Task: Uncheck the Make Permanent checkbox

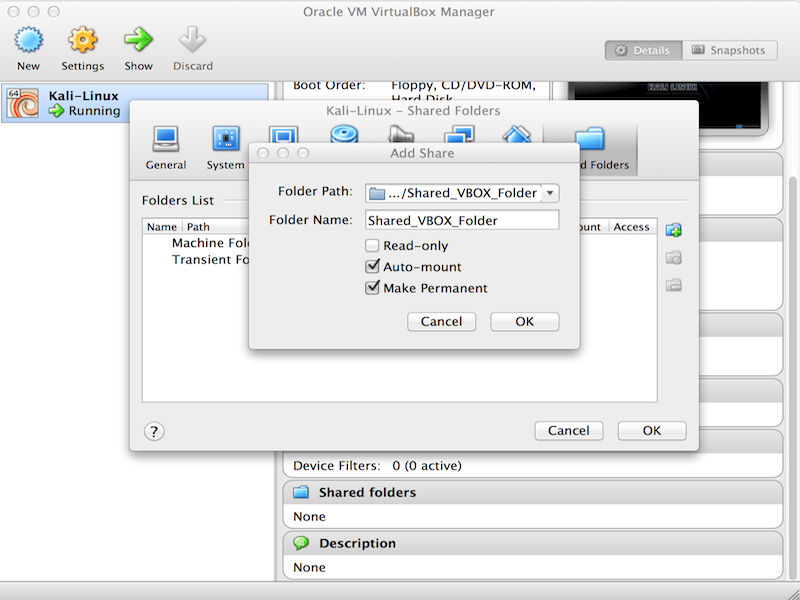Action: point(372,288)
